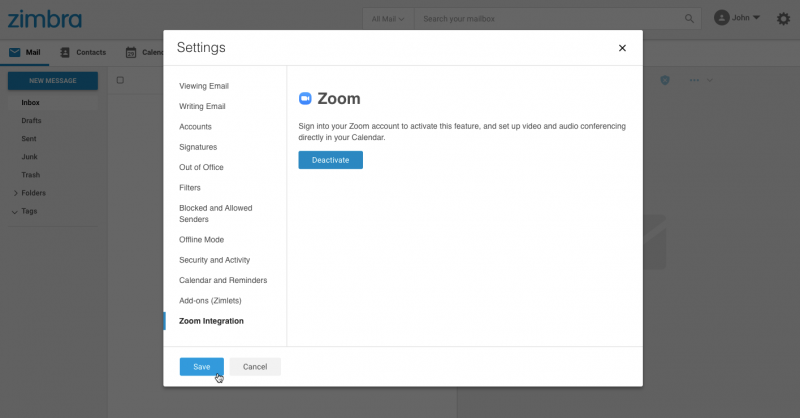Open the Junk folder
Image resolution: width=800 pixels, height=418 pixels.
(x=29, y=157)
